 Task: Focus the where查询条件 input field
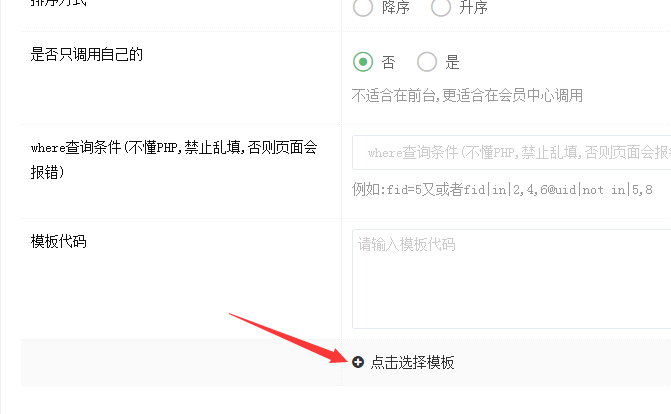(x=511, y=152)
